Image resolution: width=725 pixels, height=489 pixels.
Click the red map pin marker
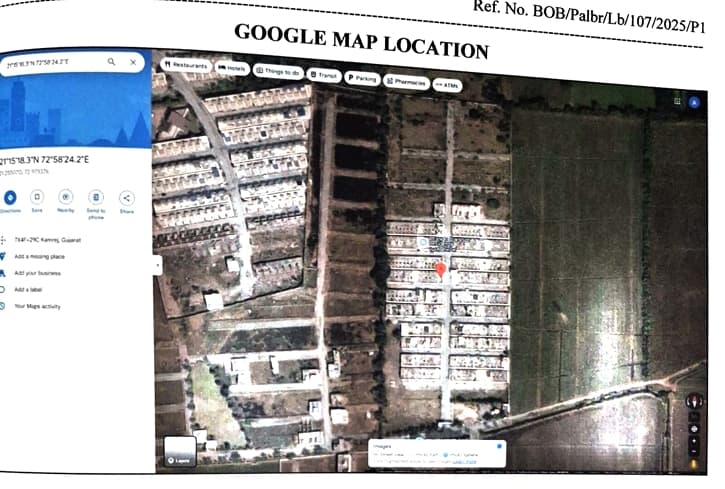coord(441,270)
